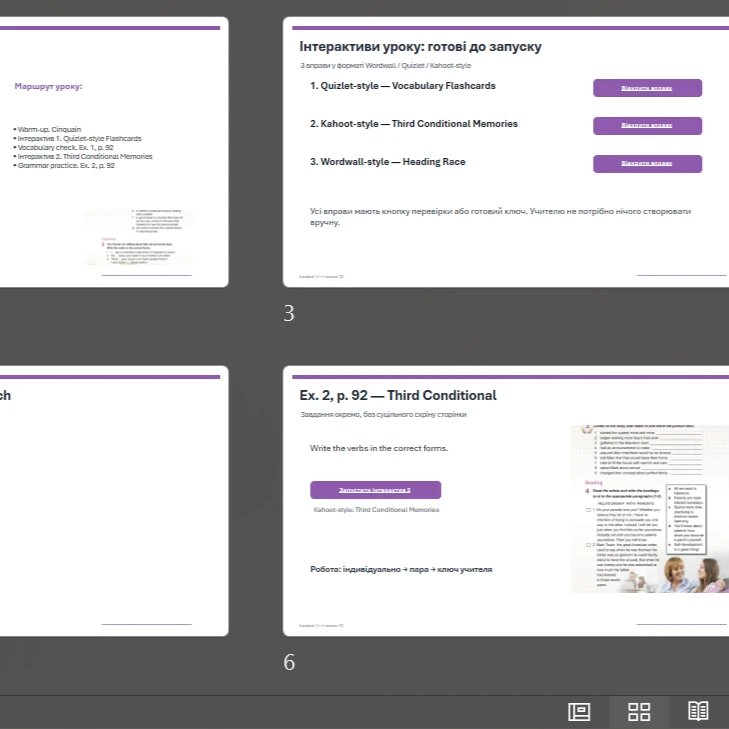This screenshot has width=729, height=729.
Task: Select the Slide Sorter view icon
Action: (x=639, y=711)
